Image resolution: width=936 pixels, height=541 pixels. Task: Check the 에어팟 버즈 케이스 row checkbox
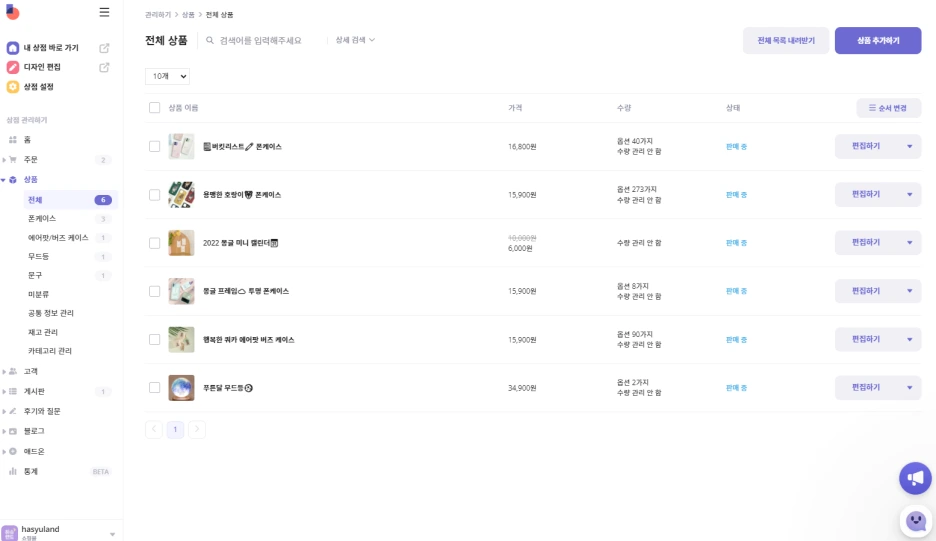(x=155, y=340)
